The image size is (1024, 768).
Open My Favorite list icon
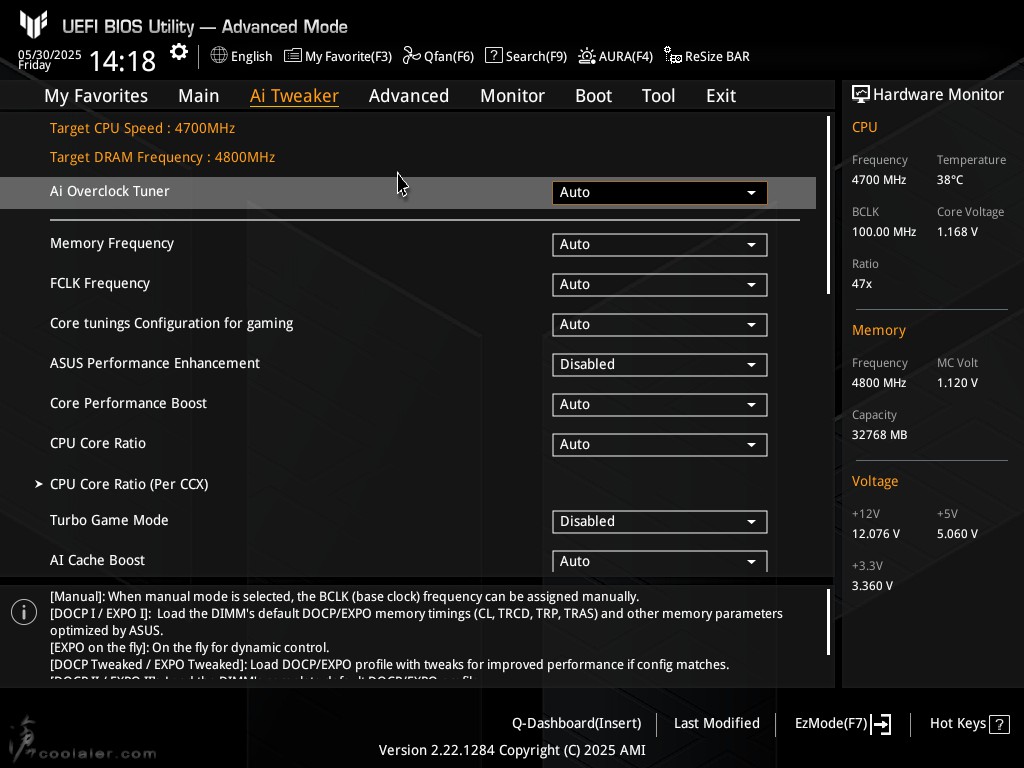click(x=293, y=56)
